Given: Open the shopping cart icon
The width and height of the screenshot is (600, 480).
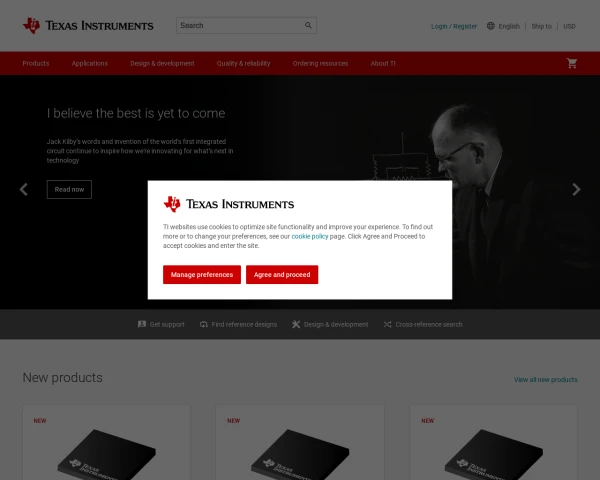Looking at the screenshot, I should pyautogui.click(x=572, y=63).
